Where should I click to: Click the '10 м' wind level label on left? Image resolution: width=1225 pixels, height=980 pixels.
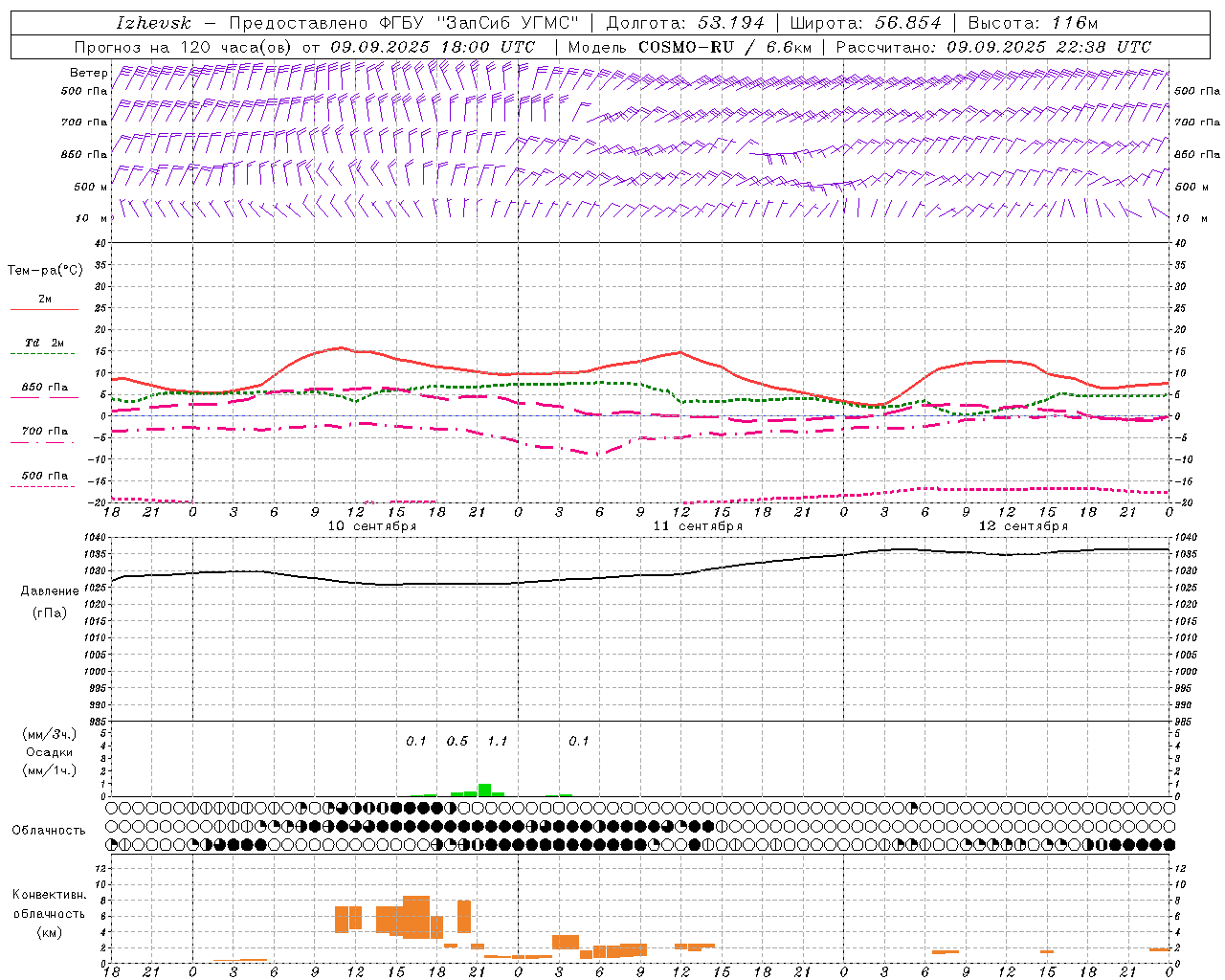92,219
